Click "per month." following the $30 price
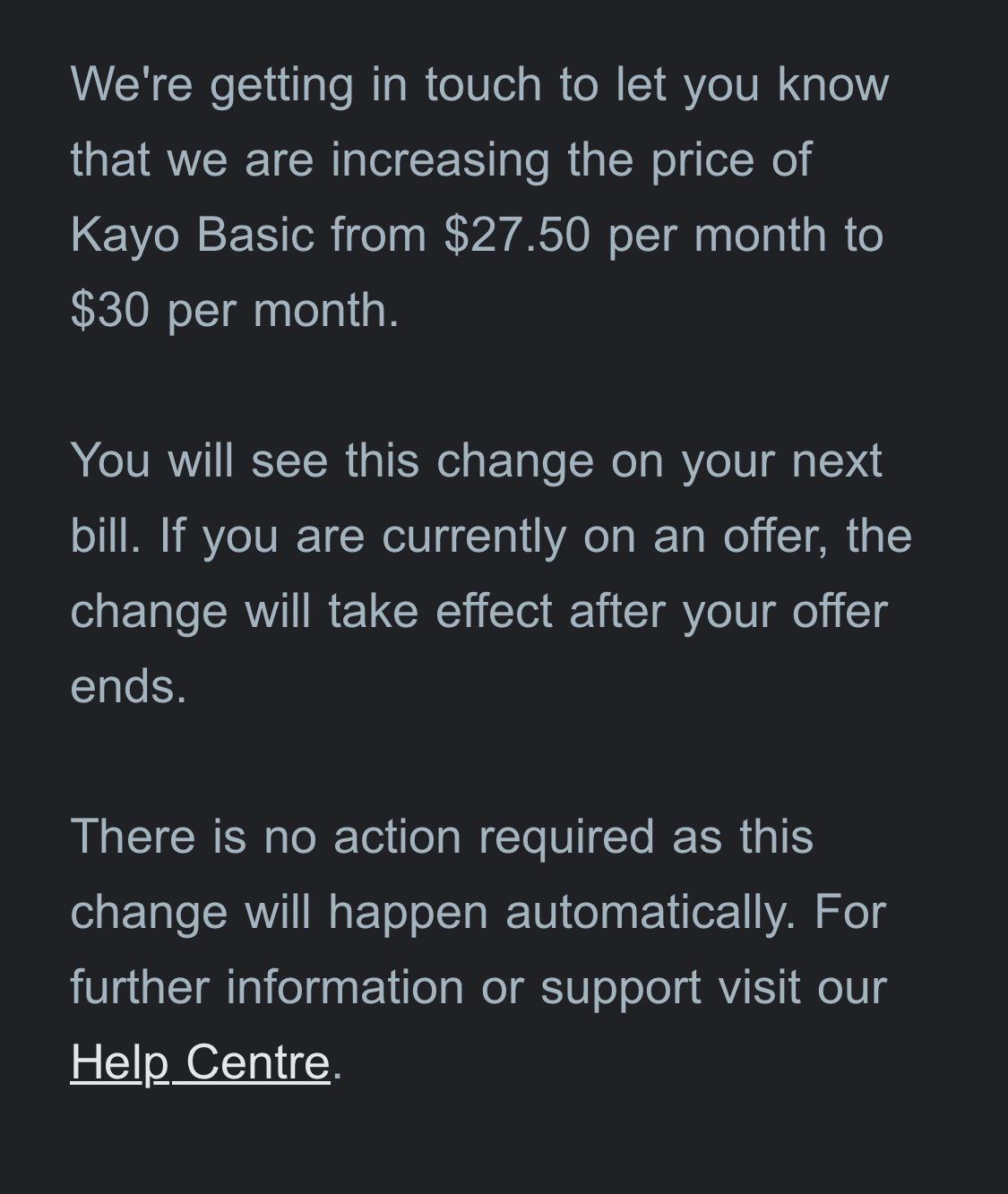 point(282,310)
